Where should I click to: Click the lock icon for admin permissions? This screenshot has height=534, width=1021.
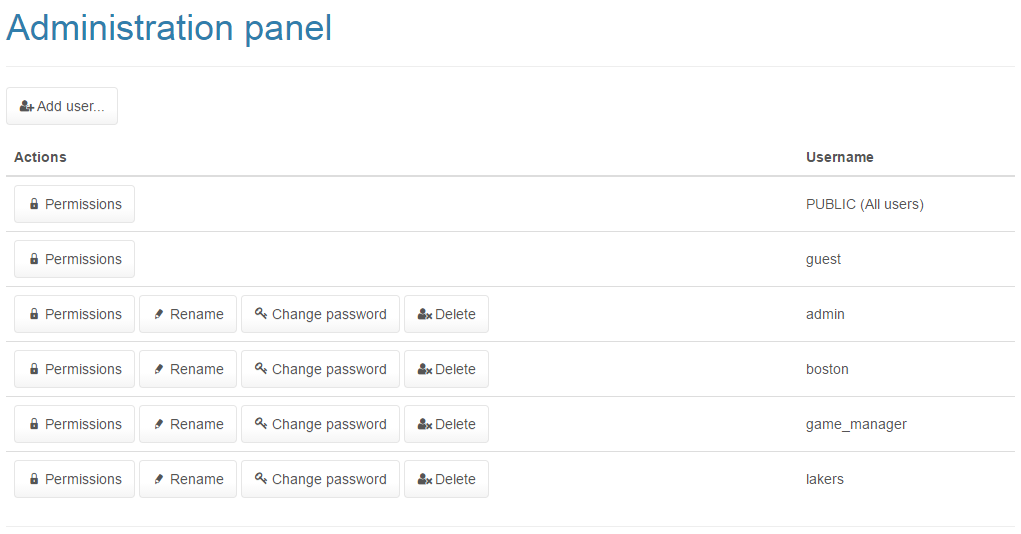34,314
